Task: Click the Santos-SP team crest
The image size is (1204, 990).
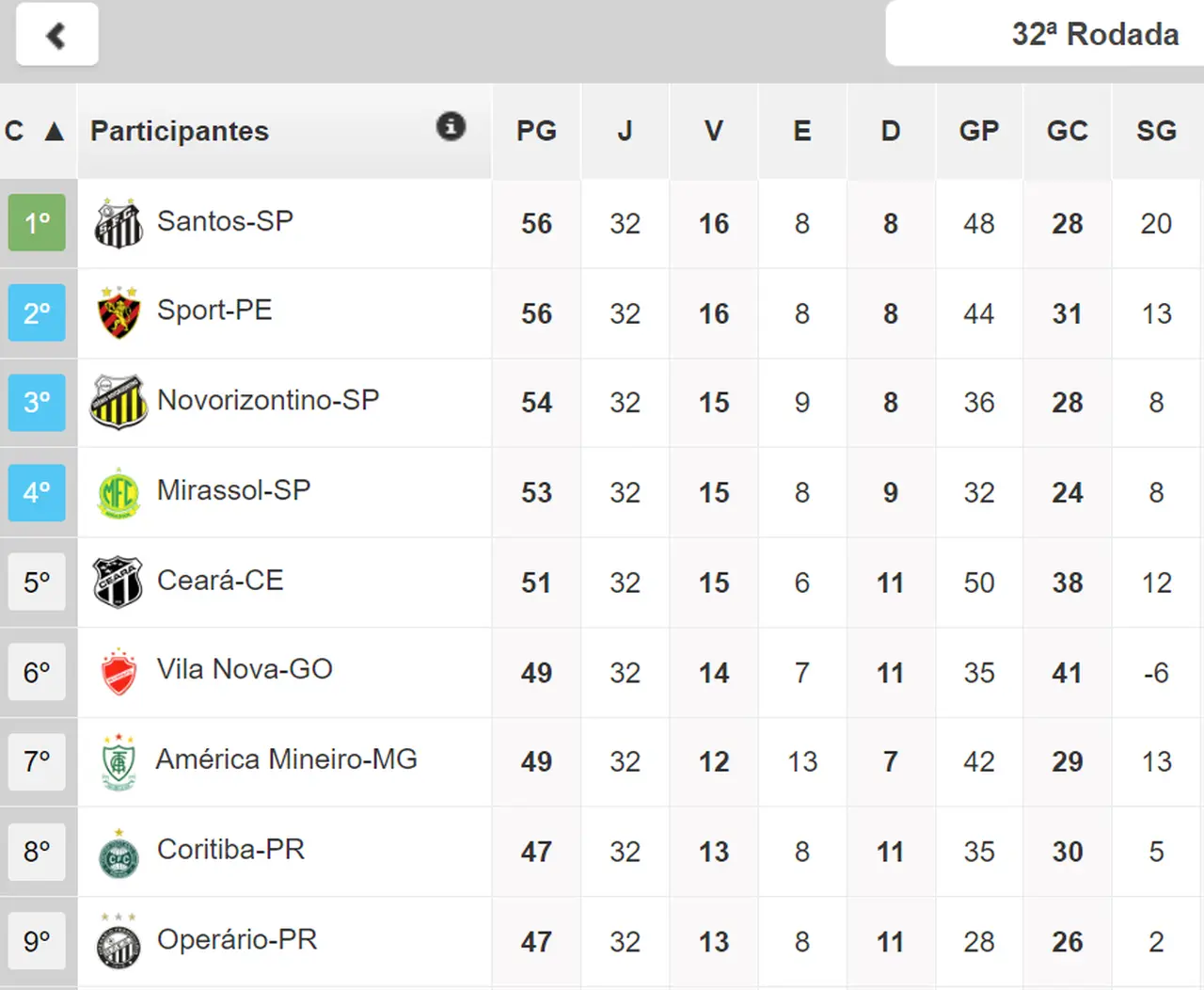Action: (119, 224)
